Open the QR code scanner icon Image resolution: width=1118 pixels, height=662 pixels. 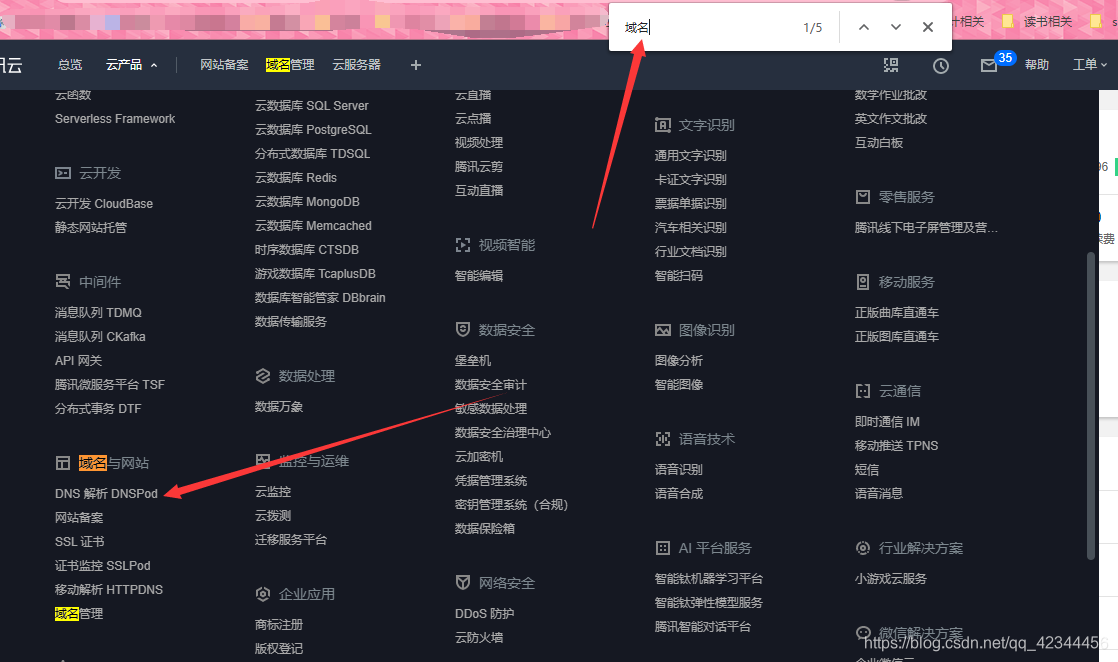891,65
